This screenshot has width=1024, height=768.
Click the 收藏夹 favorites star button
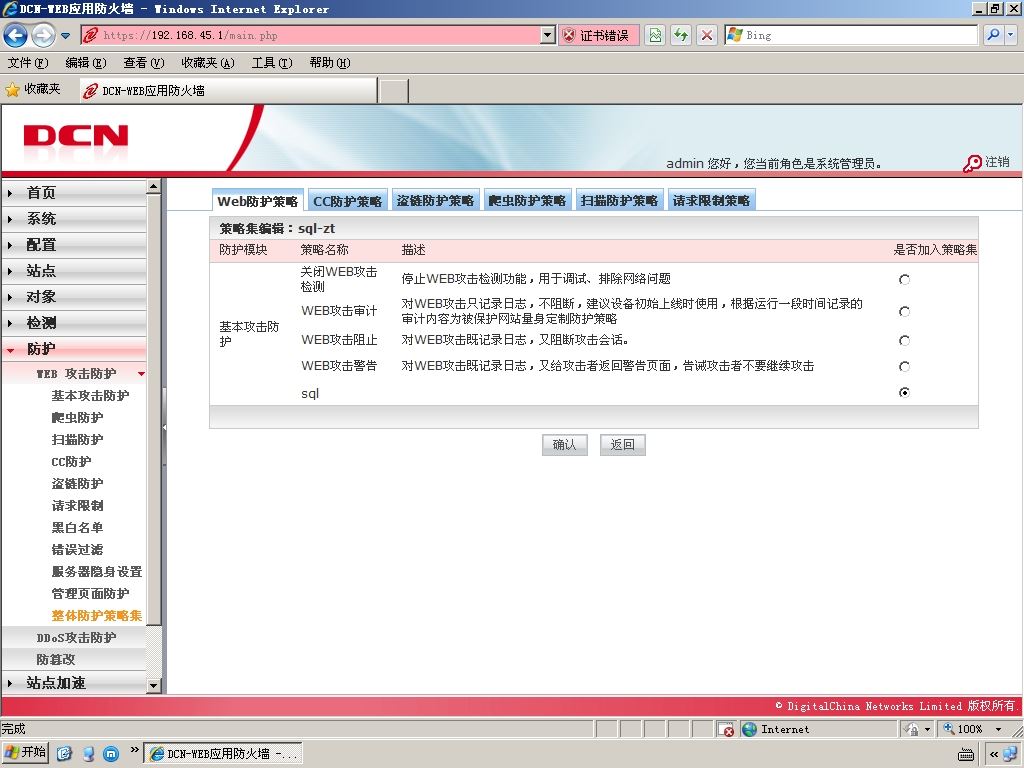(x=33, y=89)
